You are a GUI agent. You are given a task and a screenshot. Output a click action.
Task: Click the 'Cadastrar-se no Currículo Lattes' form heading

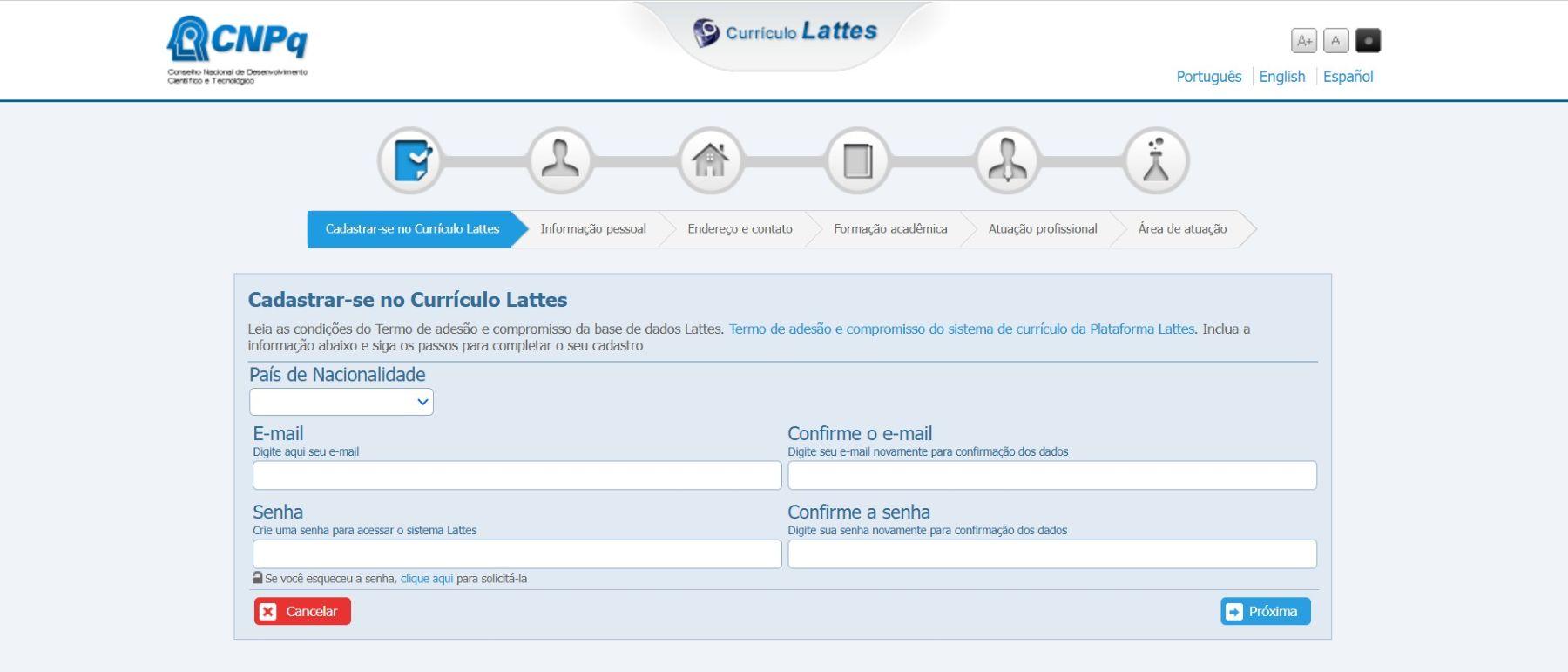(408, 300)
